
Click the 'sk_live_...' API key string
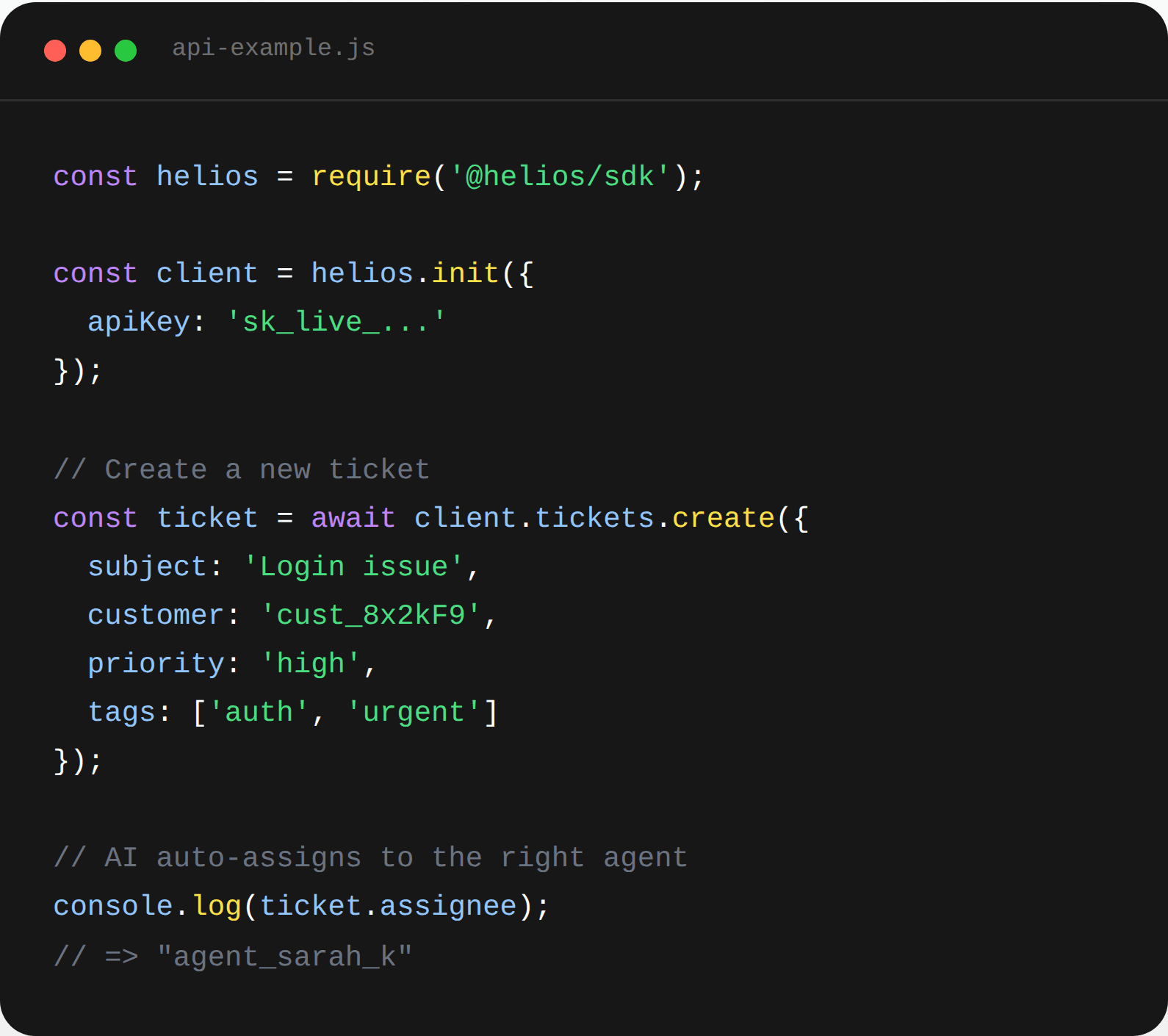coord(336,323)
